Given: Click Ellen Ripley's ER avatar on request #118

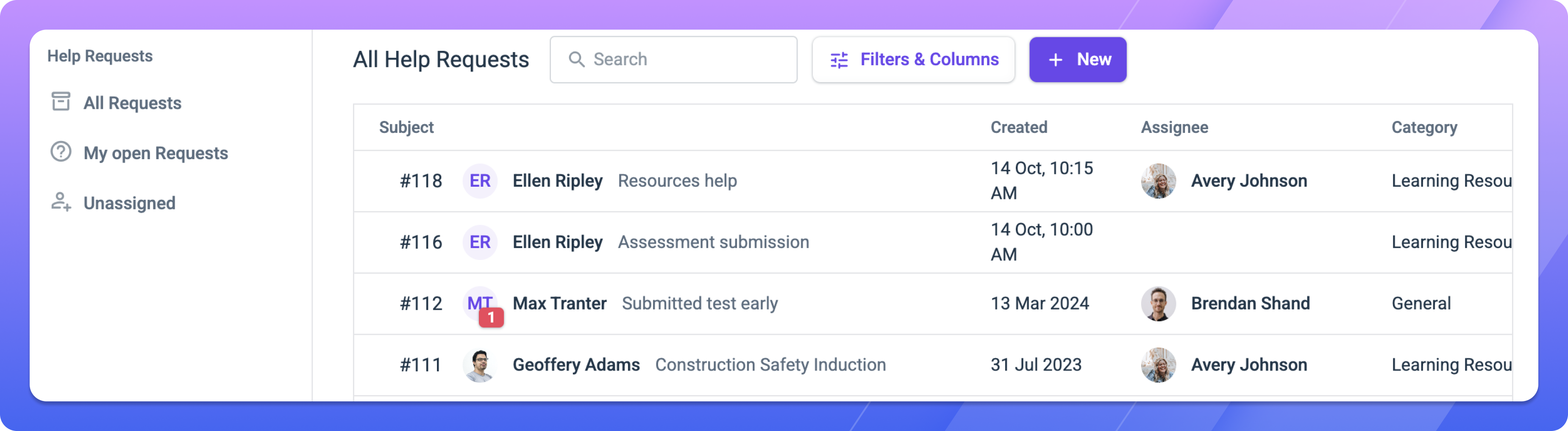Looking at the screenshot, I should tap(480, 180).
